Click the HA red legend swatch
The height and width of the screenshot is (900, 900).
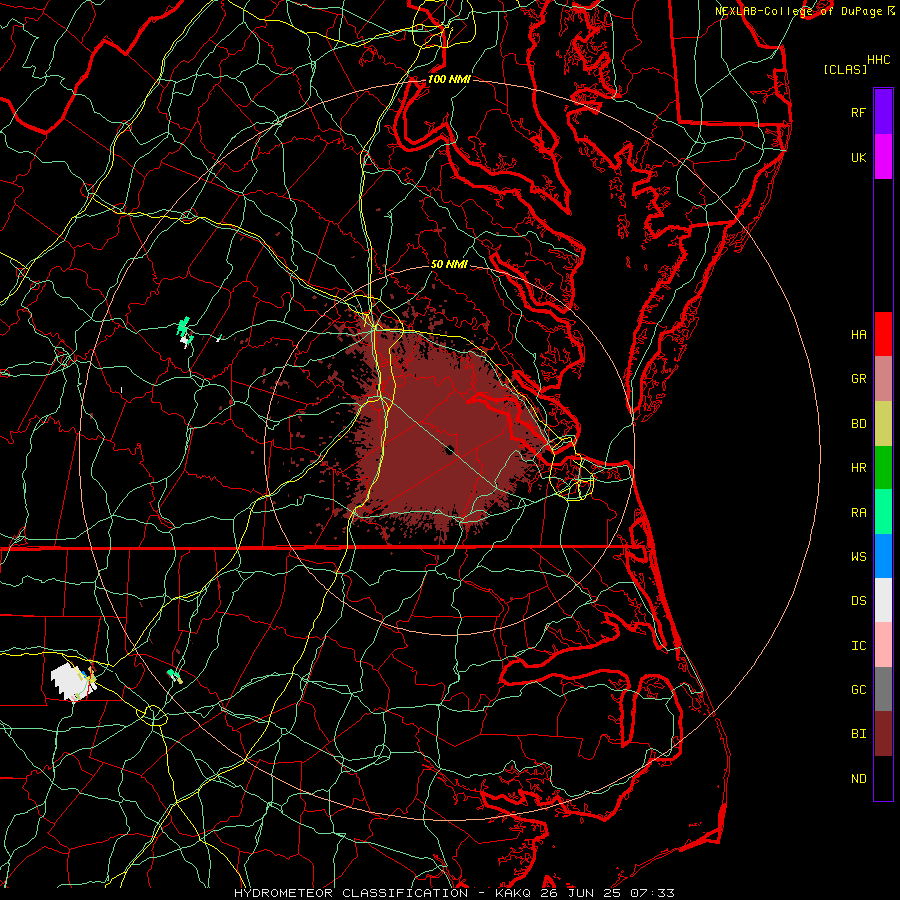(x=883, y=334)
